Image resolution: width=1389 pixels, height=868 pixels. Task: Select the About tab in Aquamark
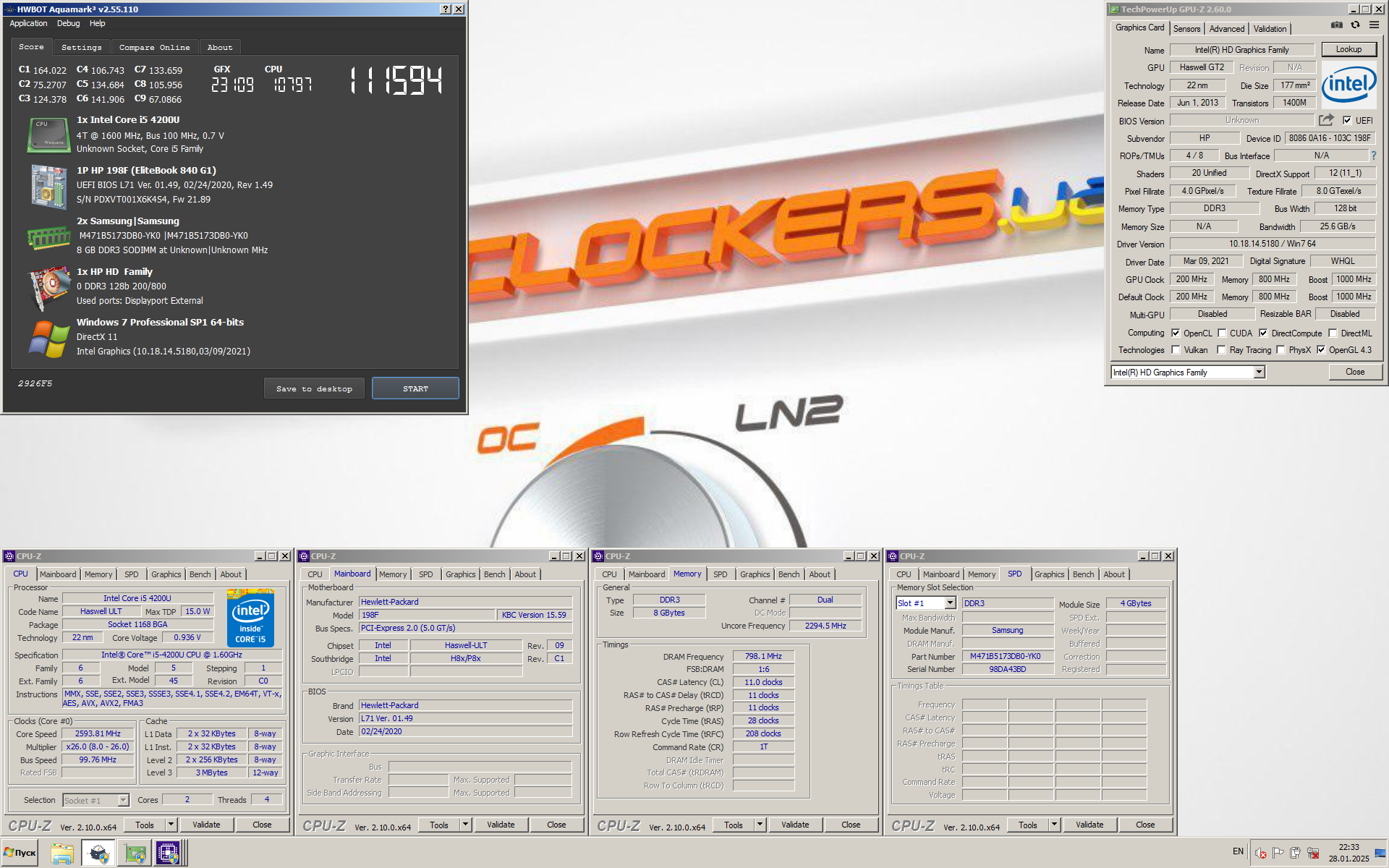click(x=220, y=48)
